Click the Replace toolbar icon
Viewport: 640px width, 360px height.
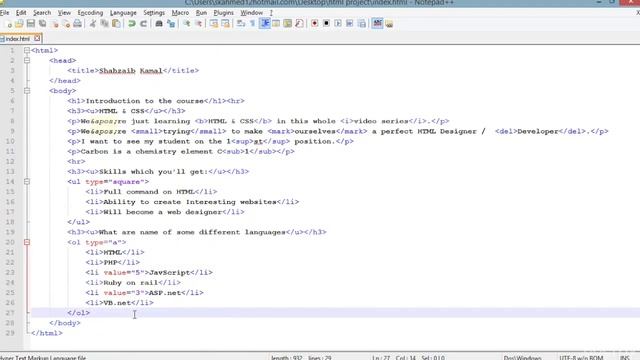tap(171, 24)
